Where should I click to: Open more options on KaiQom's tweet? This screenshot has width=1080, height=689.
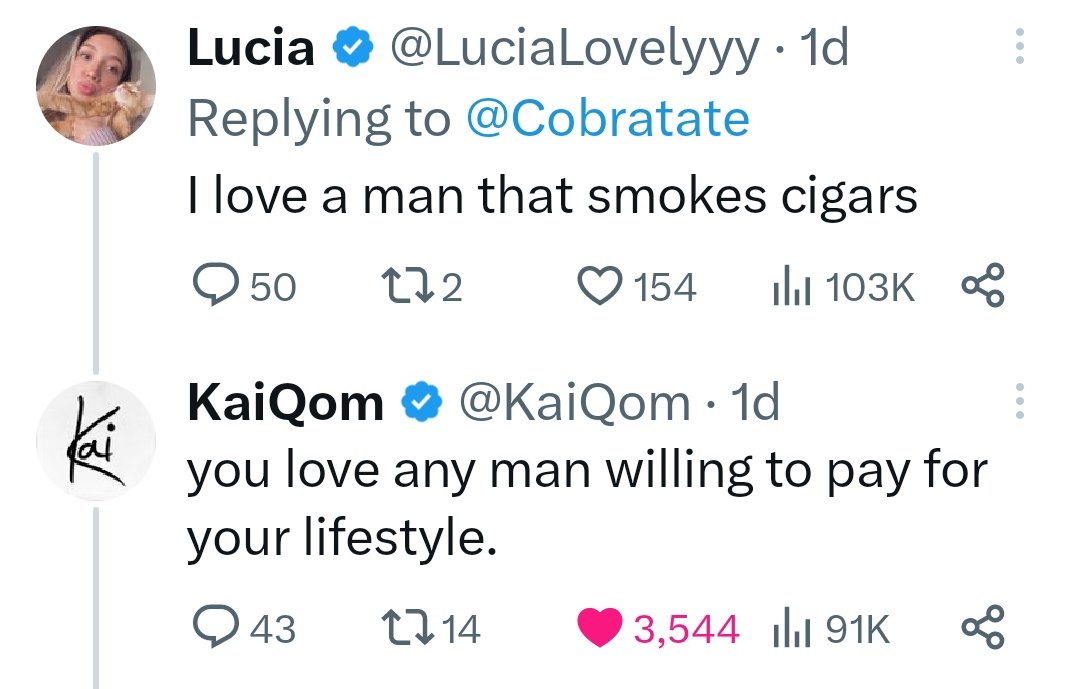(1020, 401)
